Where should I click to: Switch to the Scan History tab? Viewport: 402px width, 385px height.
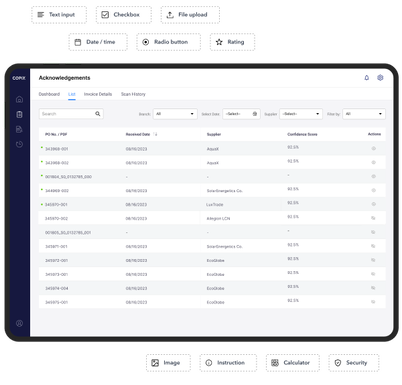(x=133, y=94)
